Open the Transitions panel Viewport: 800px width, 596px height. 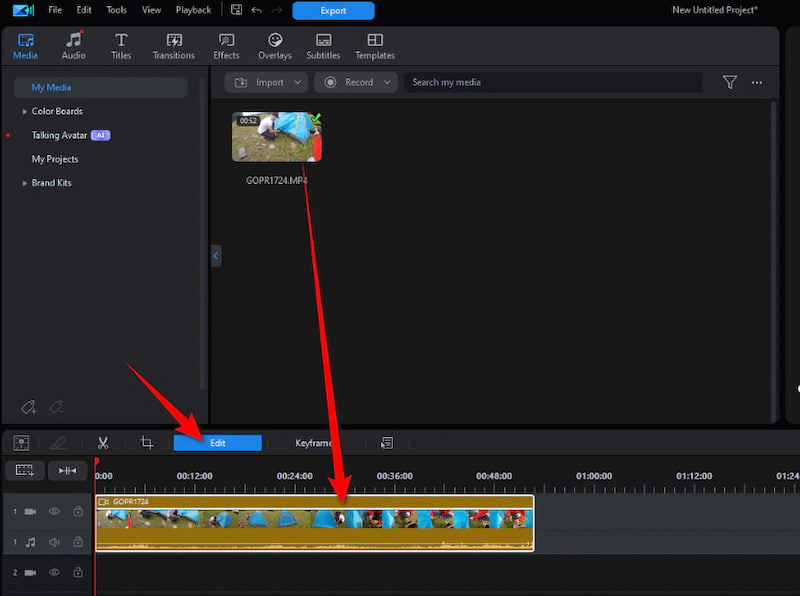[173, 45]
